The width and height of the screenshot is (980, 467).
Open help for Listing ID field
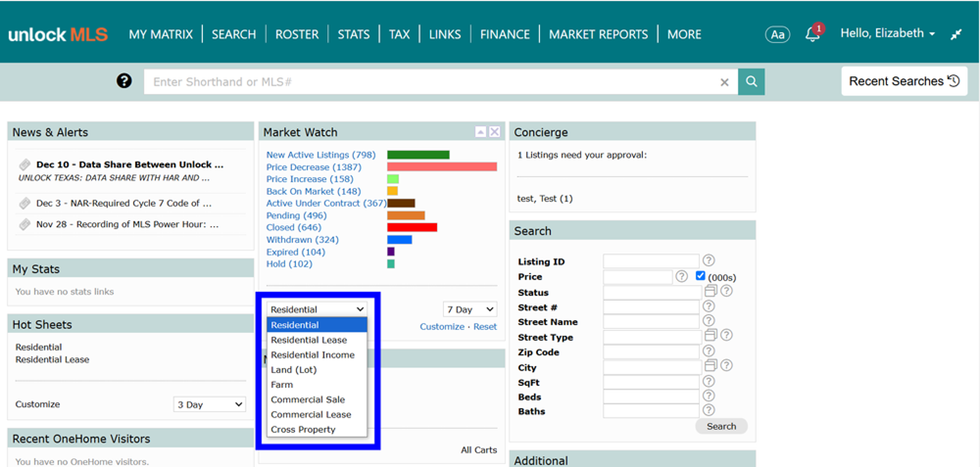click(x=709, y=261)
